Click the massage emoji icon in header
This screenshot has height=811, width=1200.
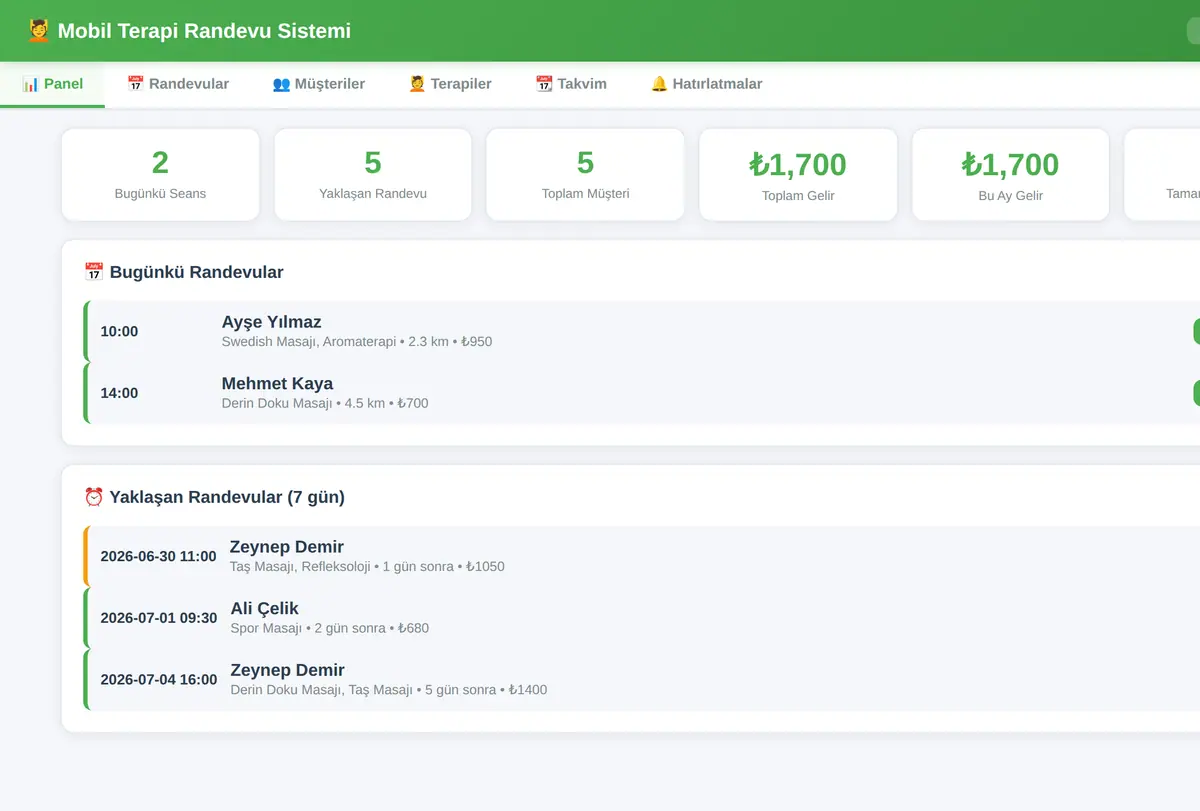pyautogui.click(x=39, y=31)
